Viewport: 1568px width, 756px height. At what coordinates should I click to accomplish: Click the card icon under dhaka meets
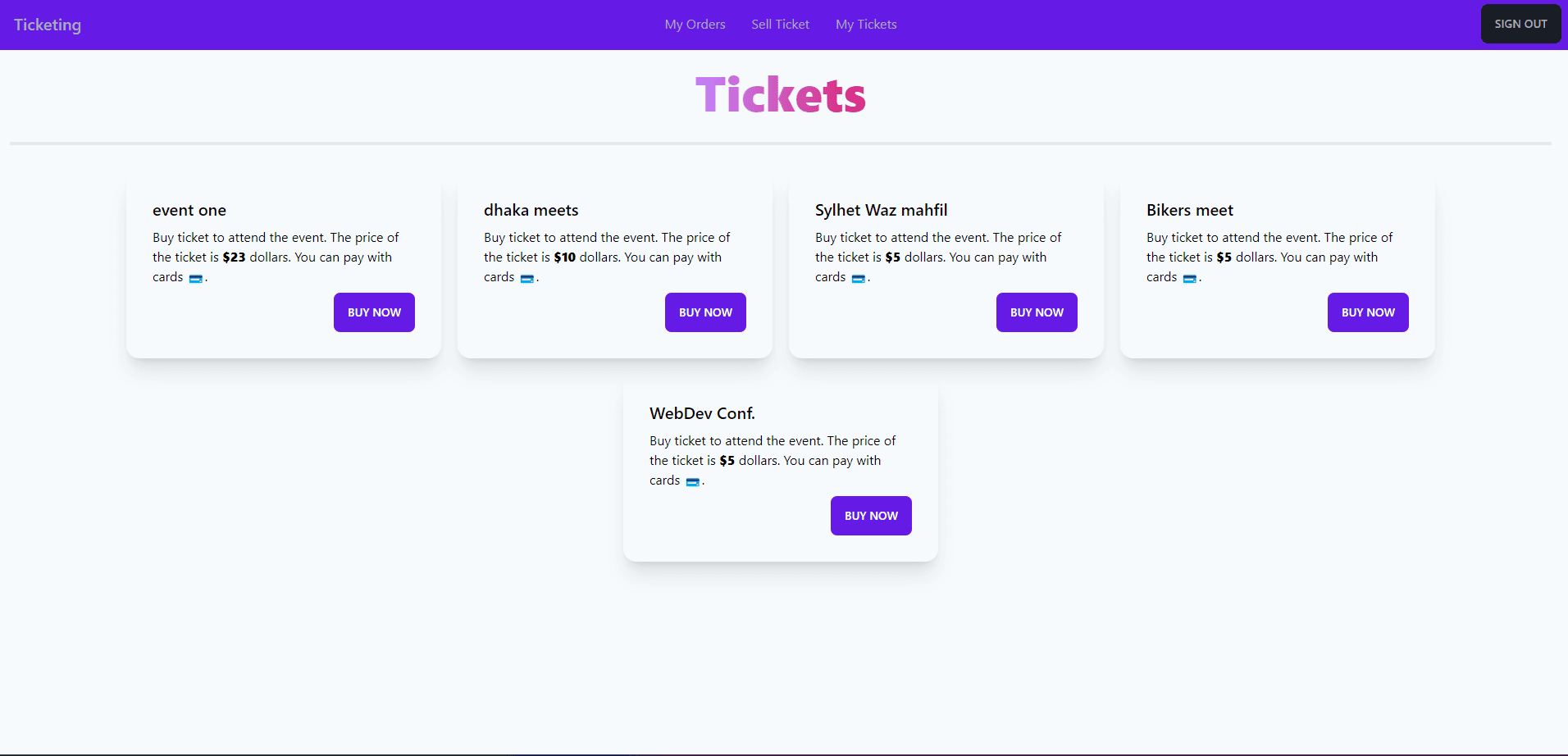point(528,279)
